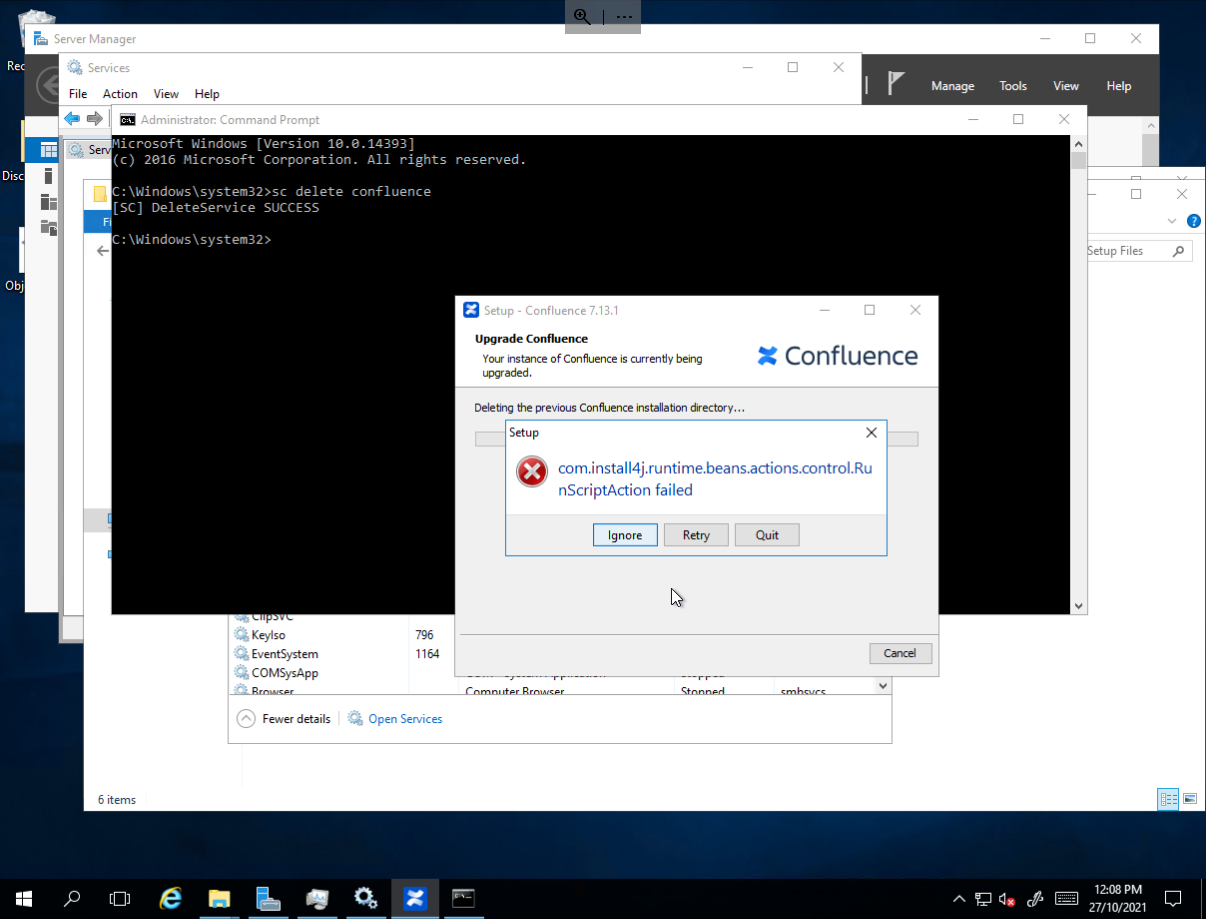Click the Quit button in Setup error dialog
Image resolution: width=1206 pixels, height=919 pixels.
coord(767,535)
